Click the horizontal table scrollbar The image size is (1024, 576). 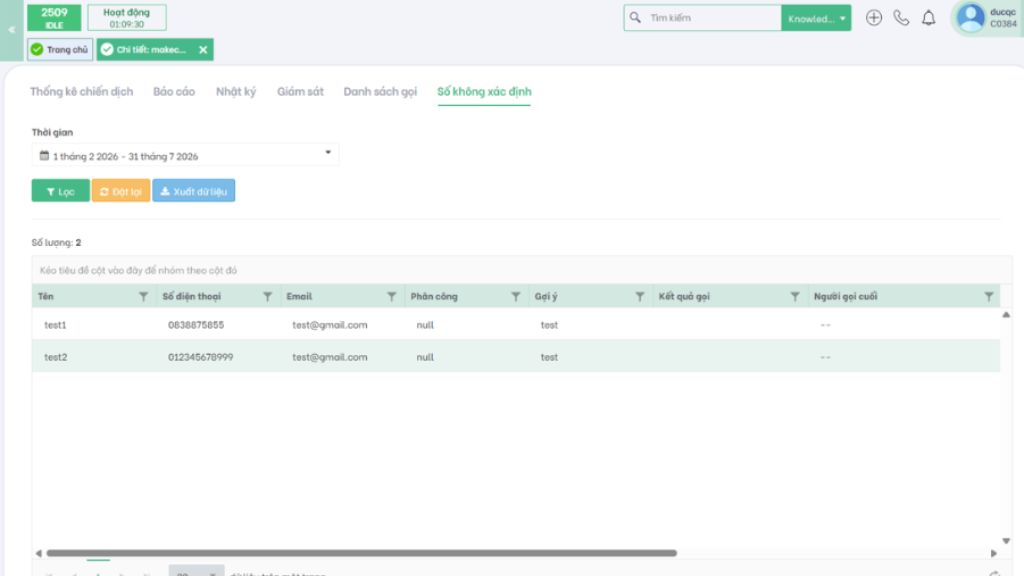pyautogui.click(x=361, y=553)
